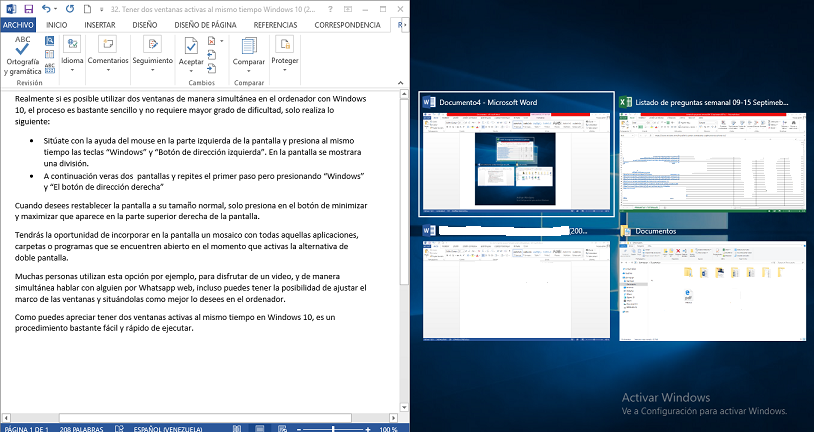Click the horizontal scrollbar left arrow

point(5,417)
